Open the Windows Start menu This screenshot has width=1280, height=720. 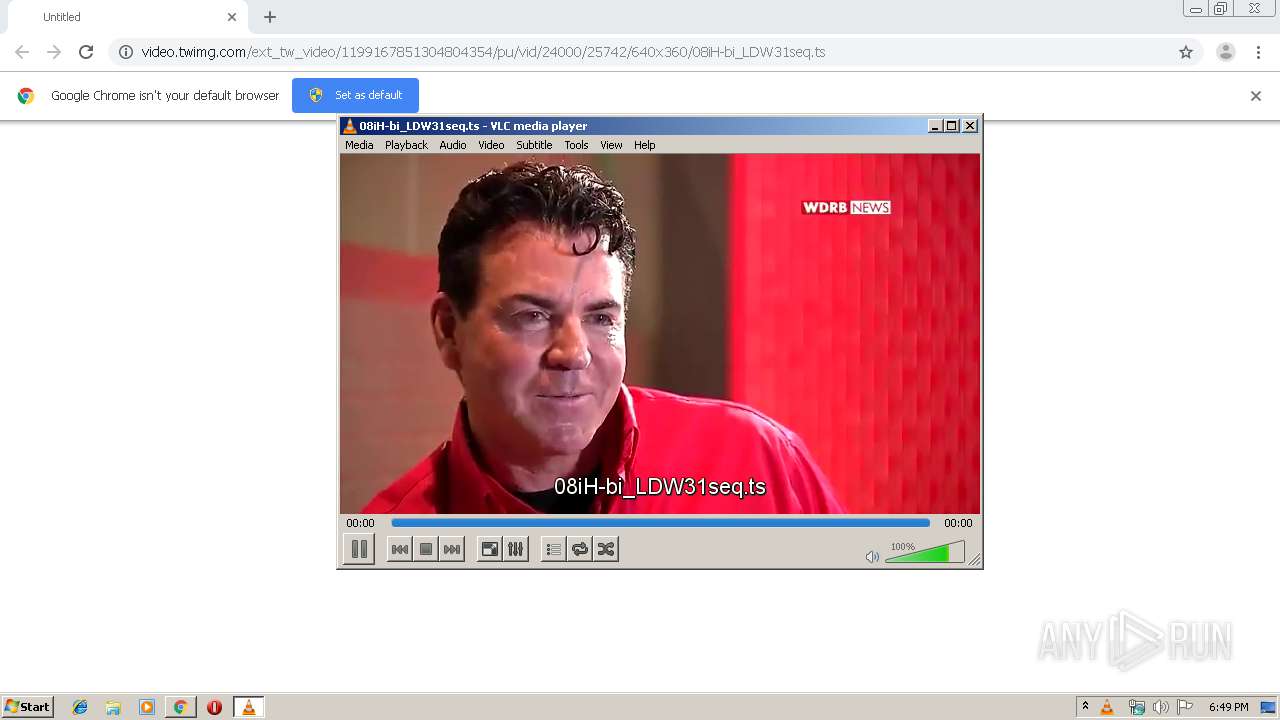27,707
